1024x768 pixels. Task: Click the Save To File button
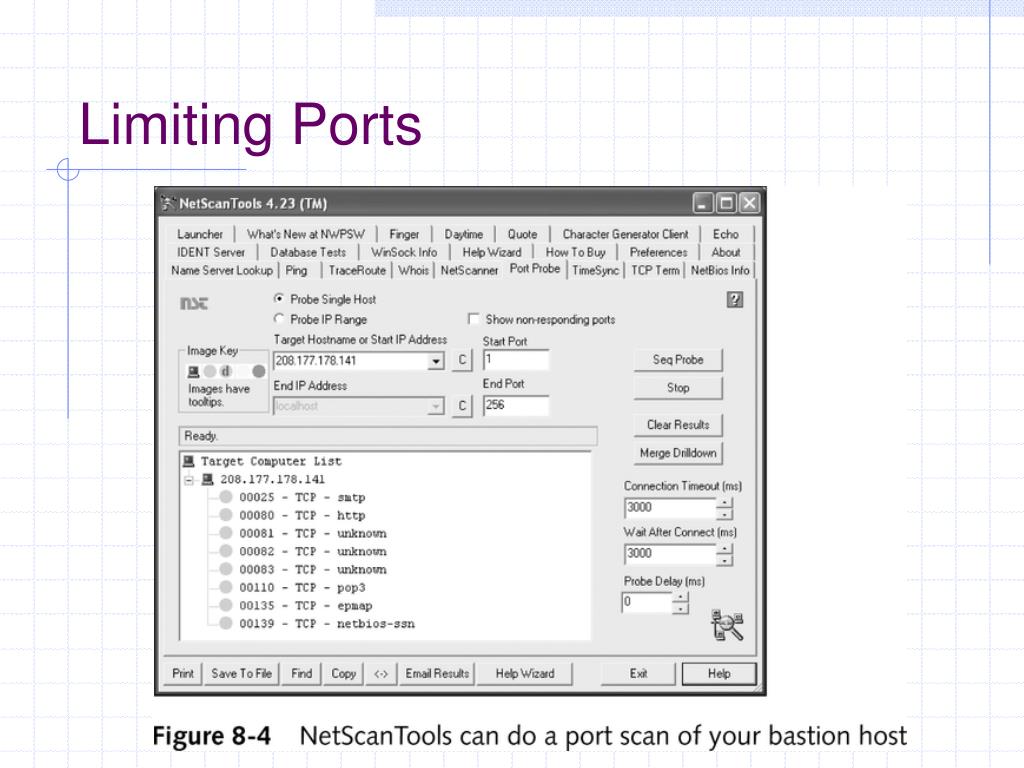[242, 673]
